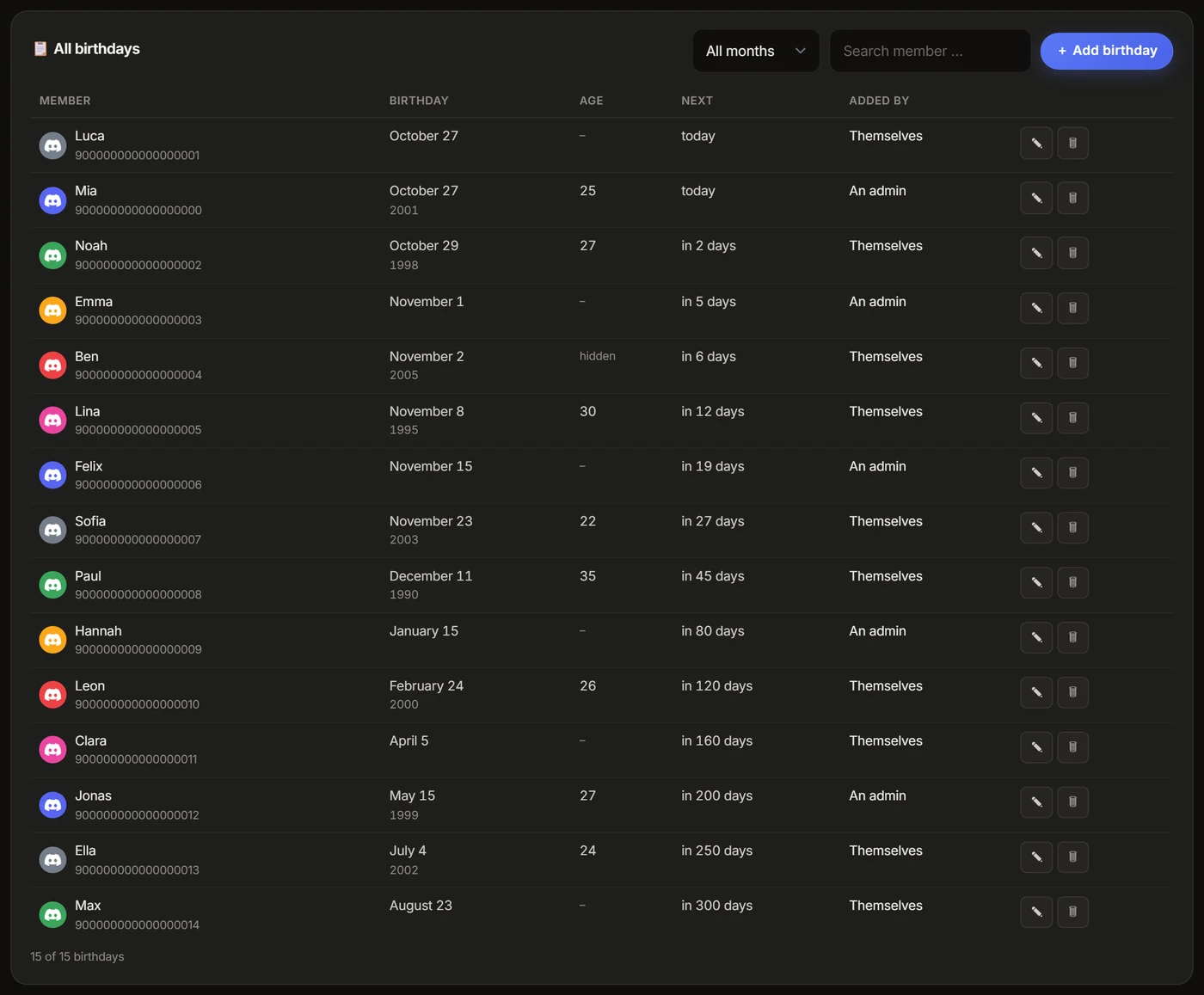Delete Lina's birthday entry

[x=1072, y=418]
